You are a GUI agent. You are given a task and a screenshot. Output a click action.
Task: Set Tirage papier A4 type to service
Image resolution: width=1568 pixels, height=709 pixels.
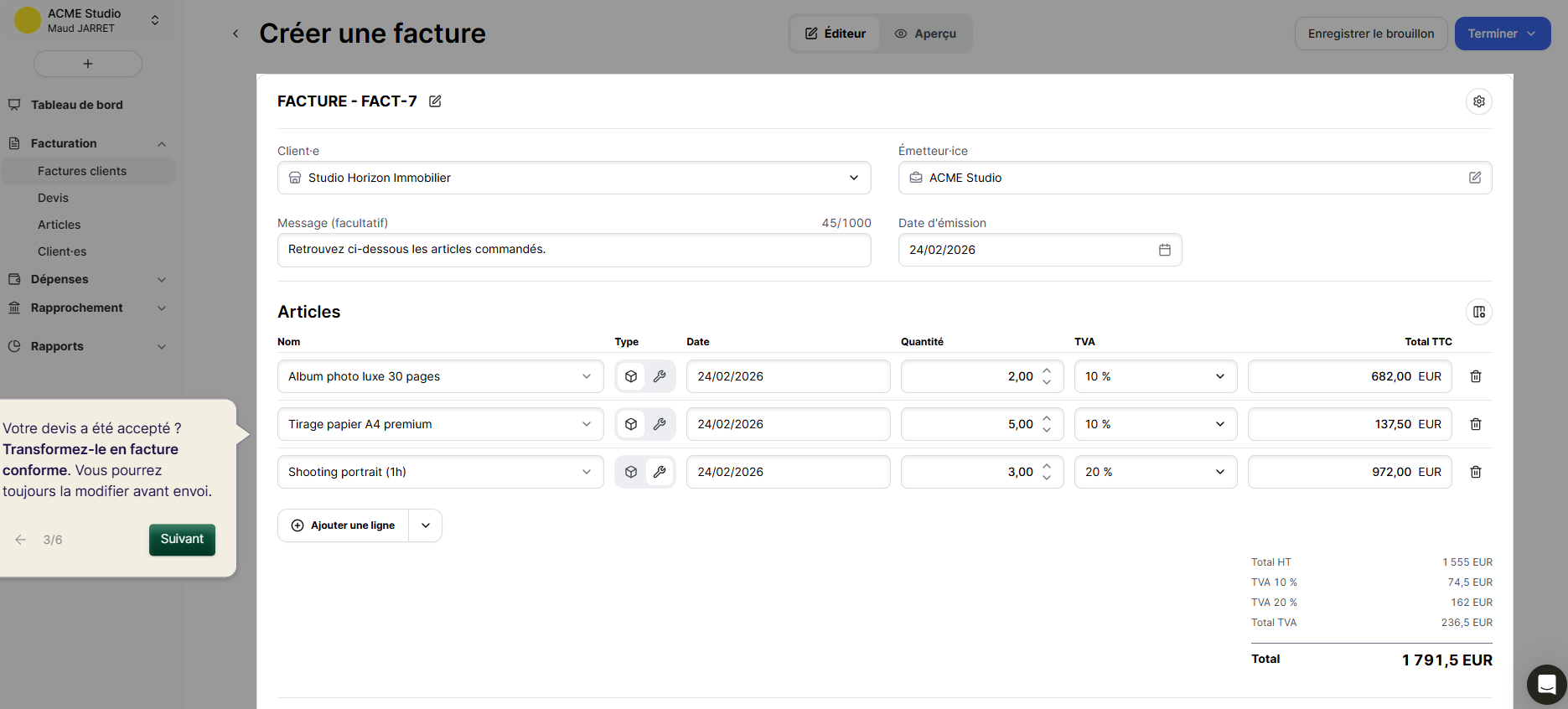point(660,424)
